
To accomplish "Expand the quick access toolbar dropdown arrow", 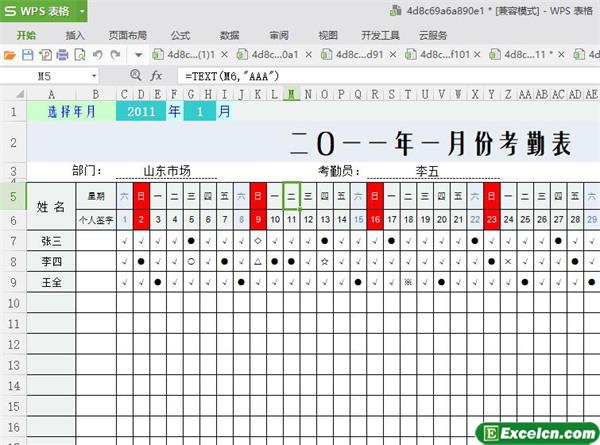I will pos(139,55).
